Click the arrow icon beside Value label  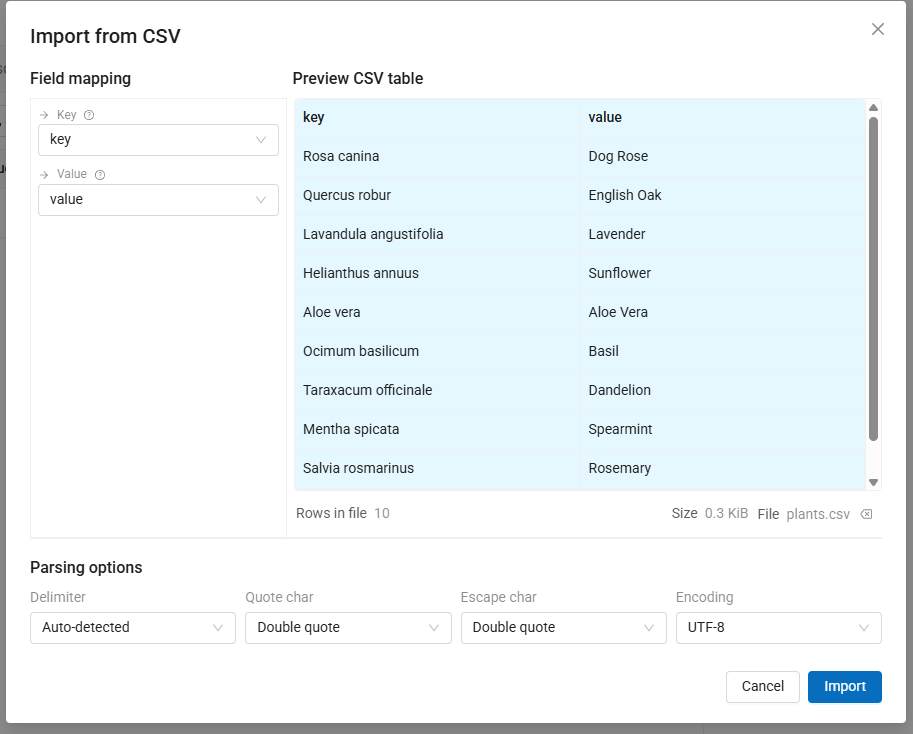tap(44, 175)
